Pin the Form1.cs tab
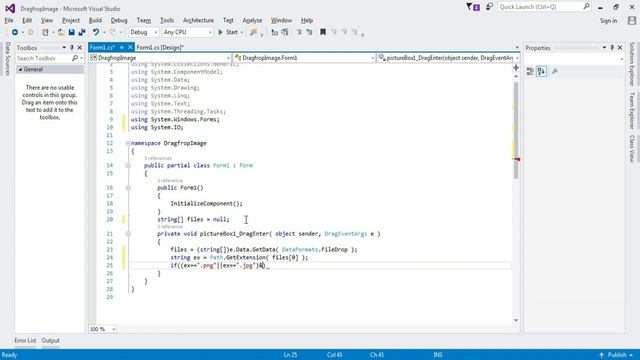Image resolution: width=640 pixels, height=360 pixels. (121, 47)
